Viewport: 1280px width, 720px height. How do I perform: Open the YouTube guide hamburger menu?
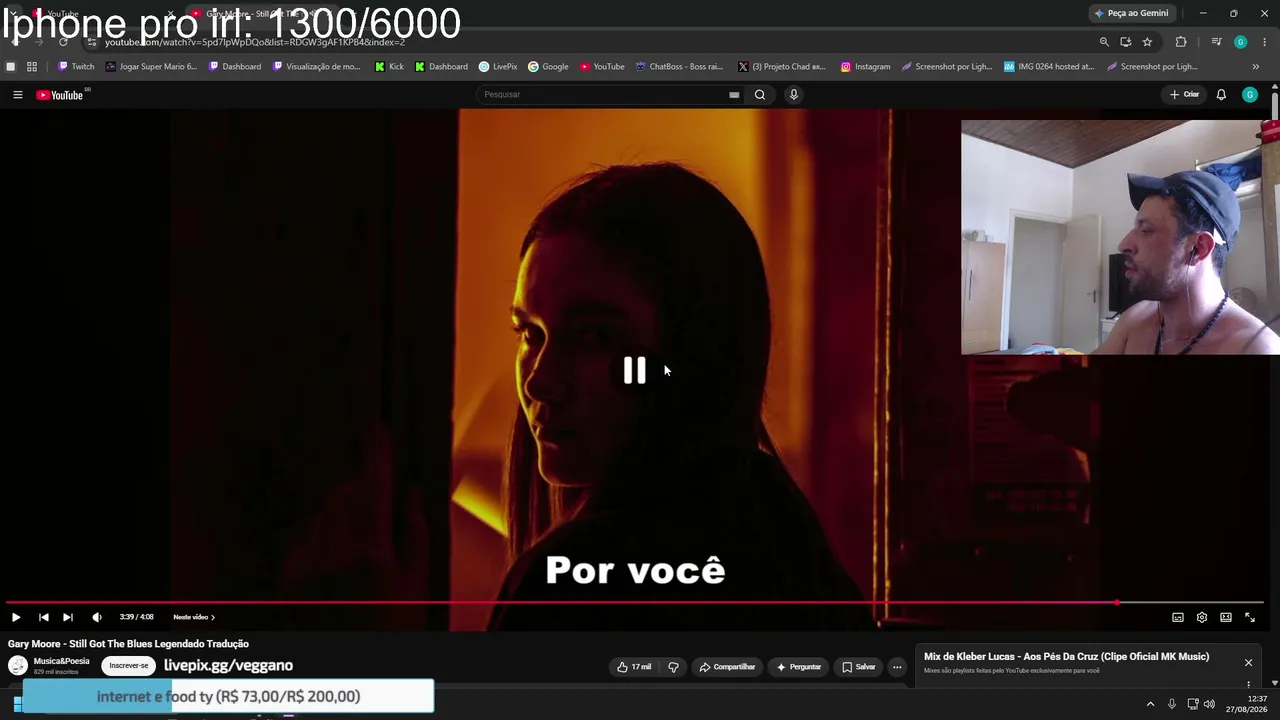click(17, 95)
